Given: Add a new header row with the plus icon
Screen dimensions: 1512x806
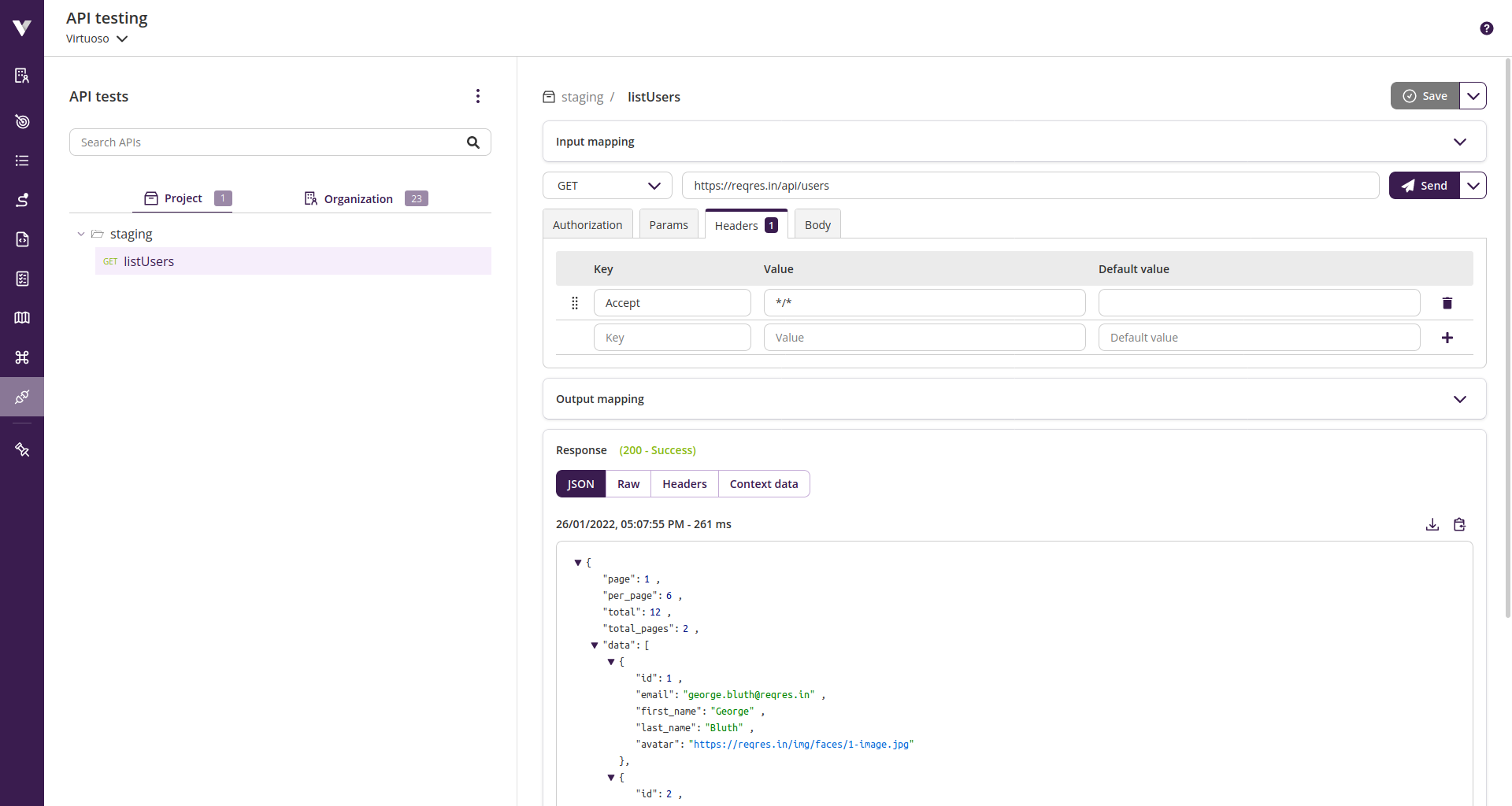Looking at the screenshot, I should (1447, 337).
